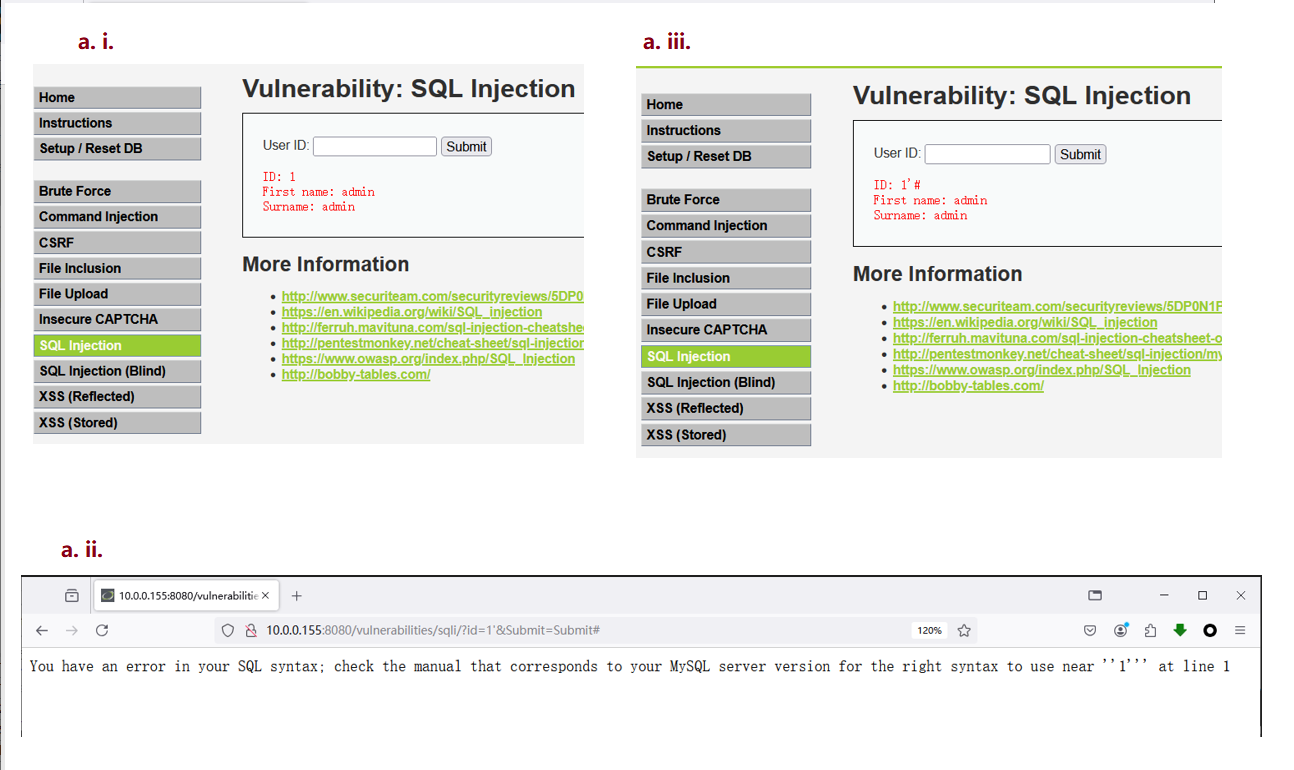Select File Inclusion in the a. iii. sidebar
The height and width of the screenshot is (770, 1294).
pyautogui.click(x=726, y=278)
